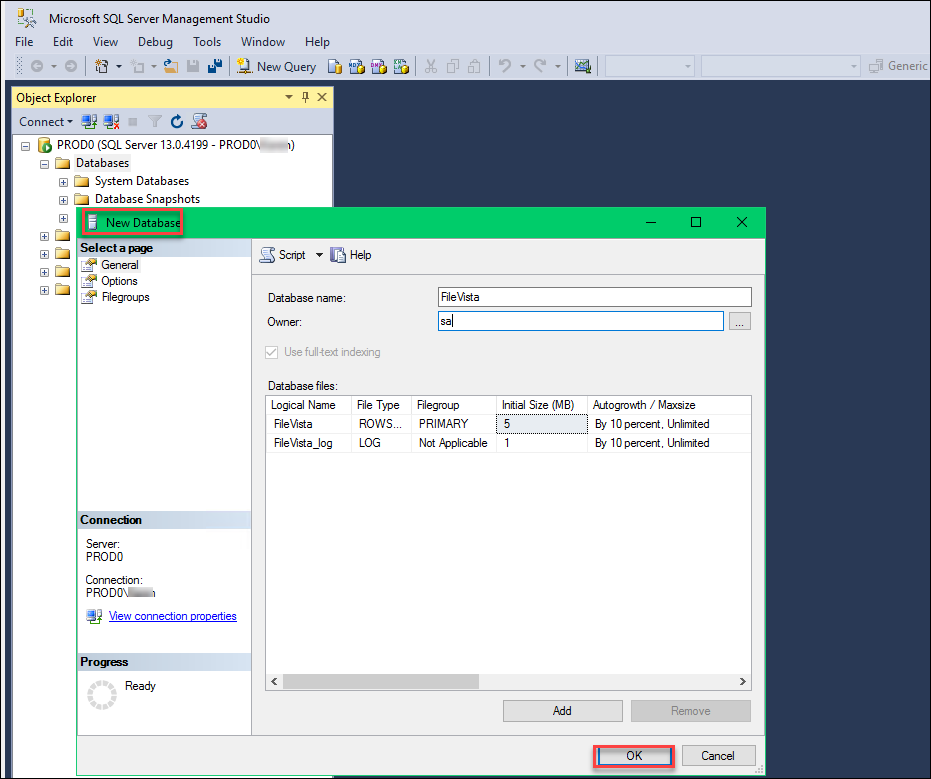This screenshot has width=931, height=779.
Task: Select the Initial Size cell for FileVista_log
Action: [x=542, y=443]
